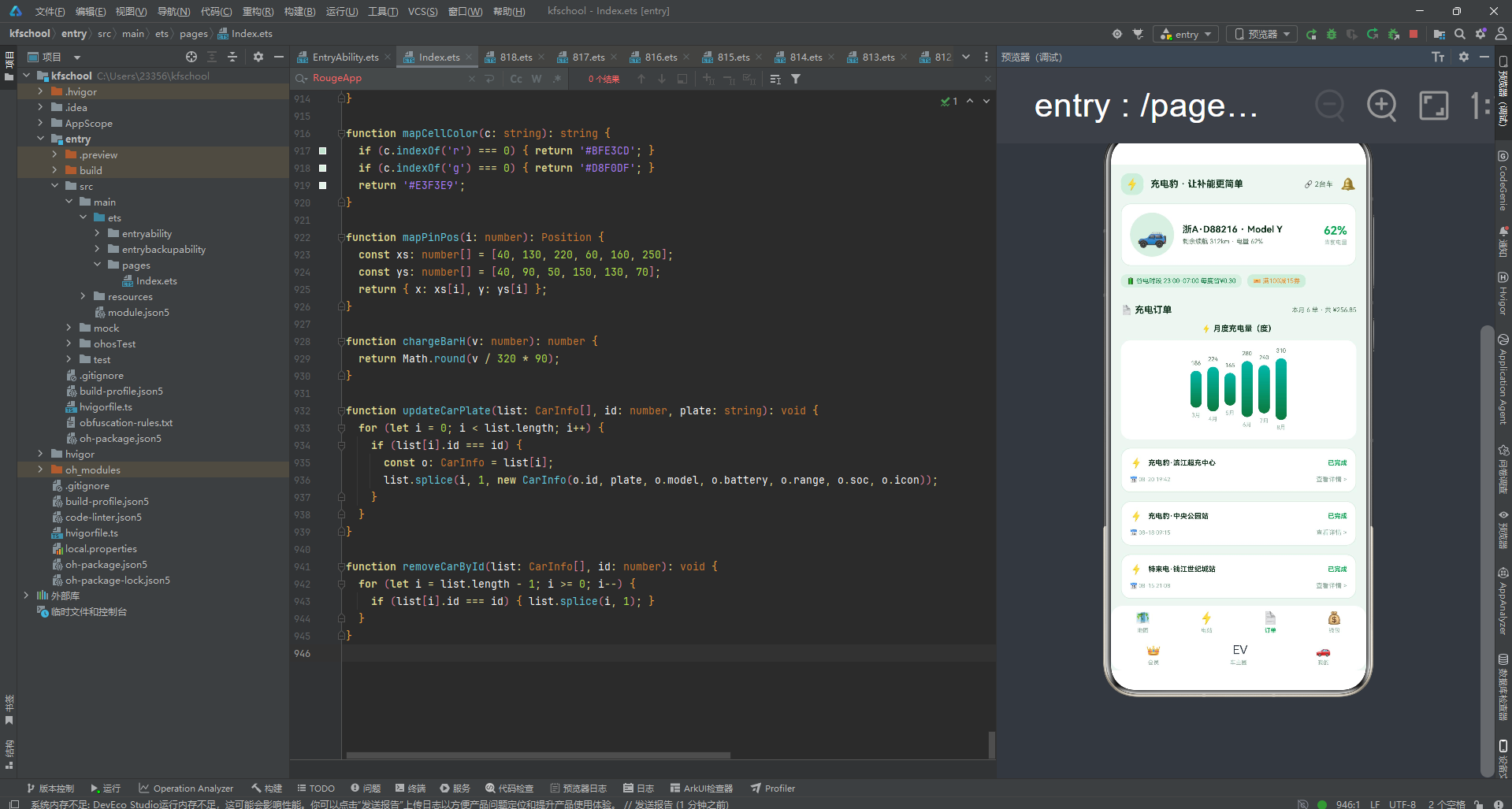
Task: Go to next search occurrence arrow
Action: (x=662, y=79)
